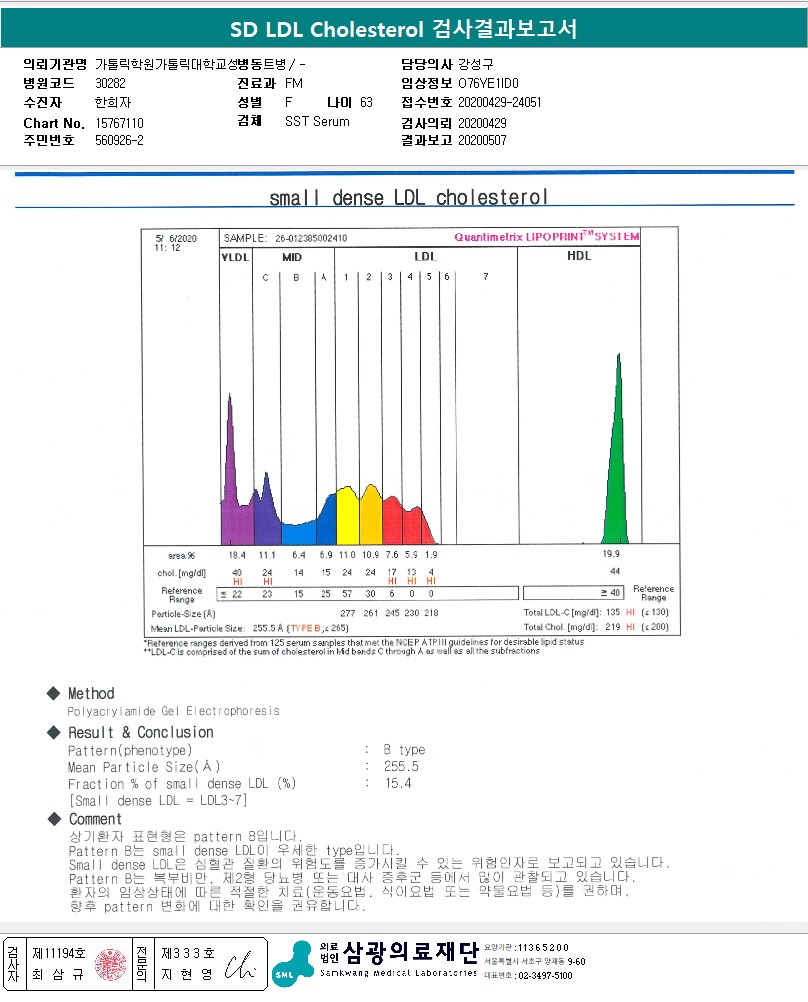
Task: Click Polyacrylamide Gel Electrophoresis text
Action: click(173, 711)
